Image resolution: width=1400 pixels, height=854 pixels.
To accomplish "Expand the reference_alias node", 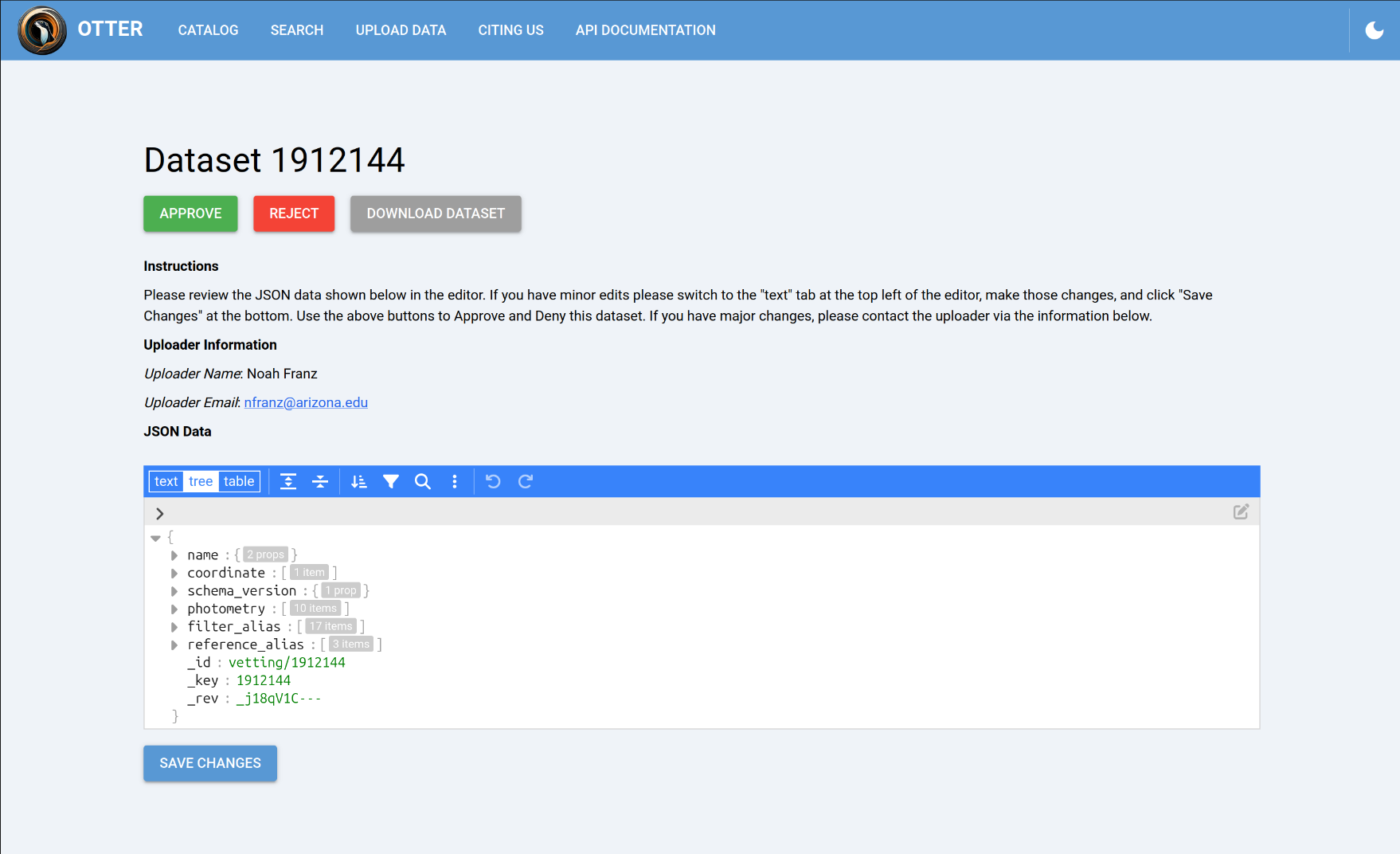I will tap(174, 644).
